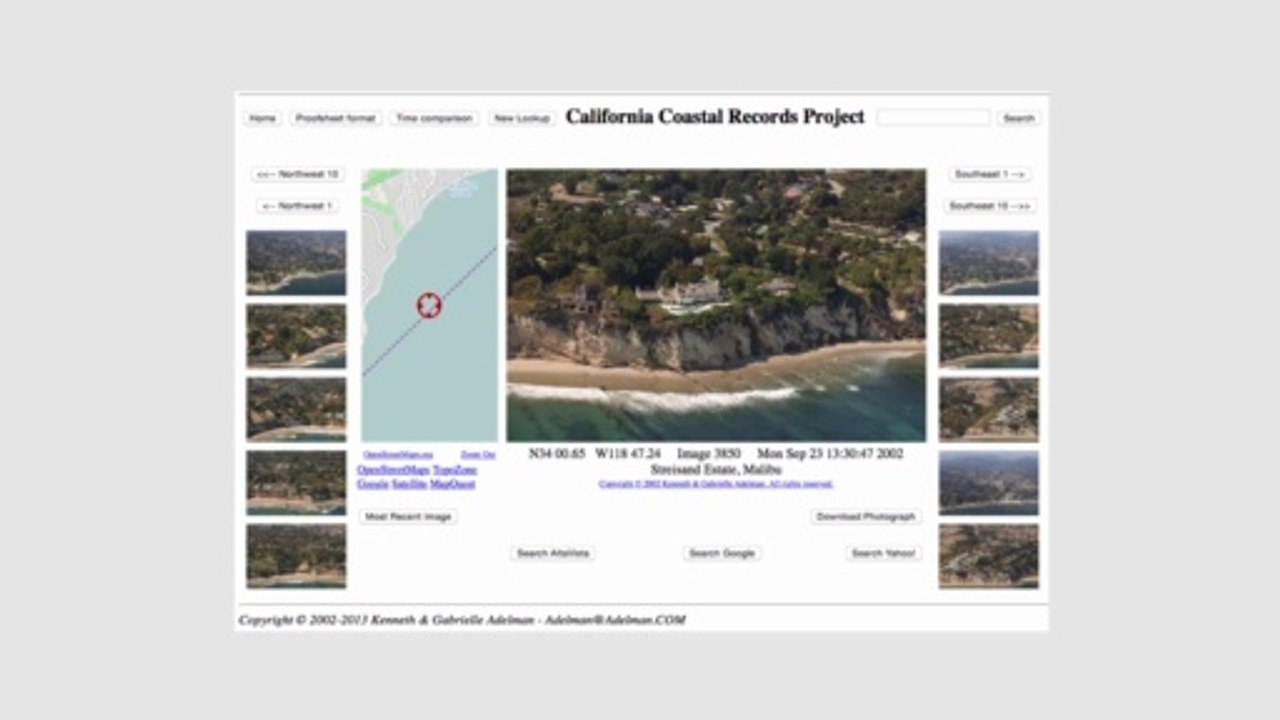Open fourth thumbnail in left column
1280x720 pixels.
[x=296, y=483]
